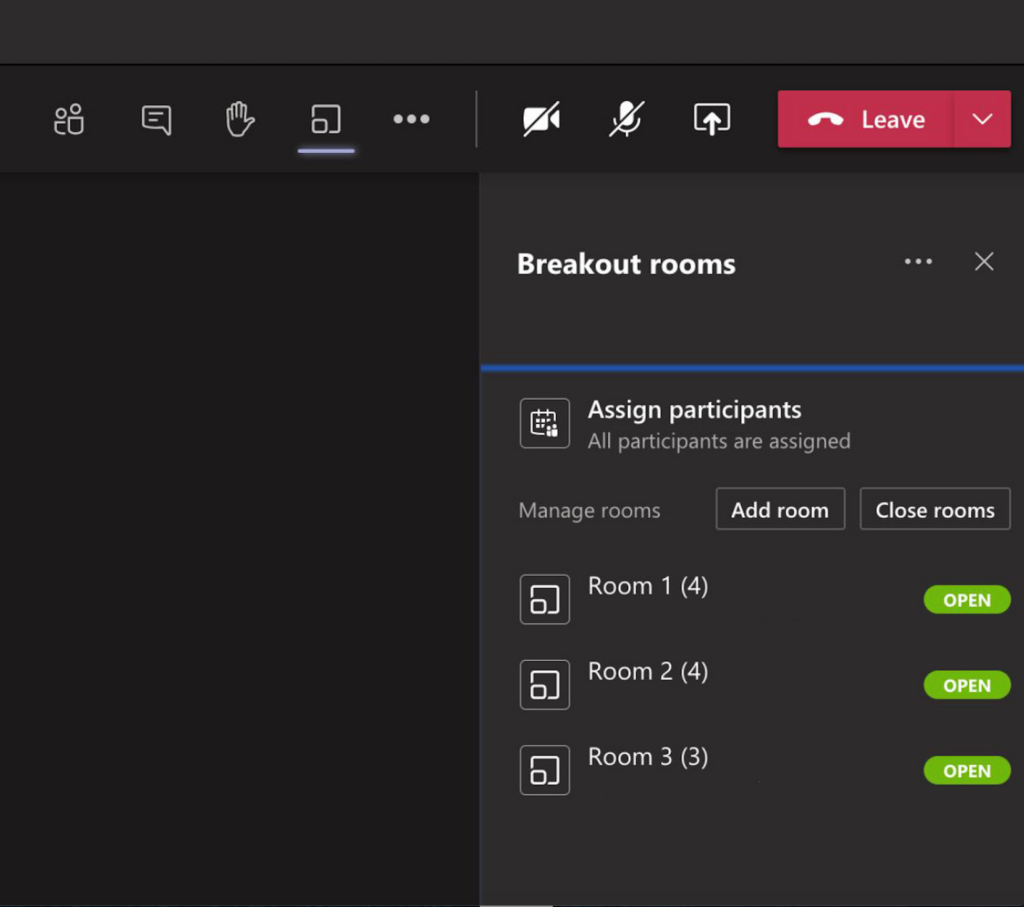
Task: Open the More actions toolbar menu
Action: 412,119
